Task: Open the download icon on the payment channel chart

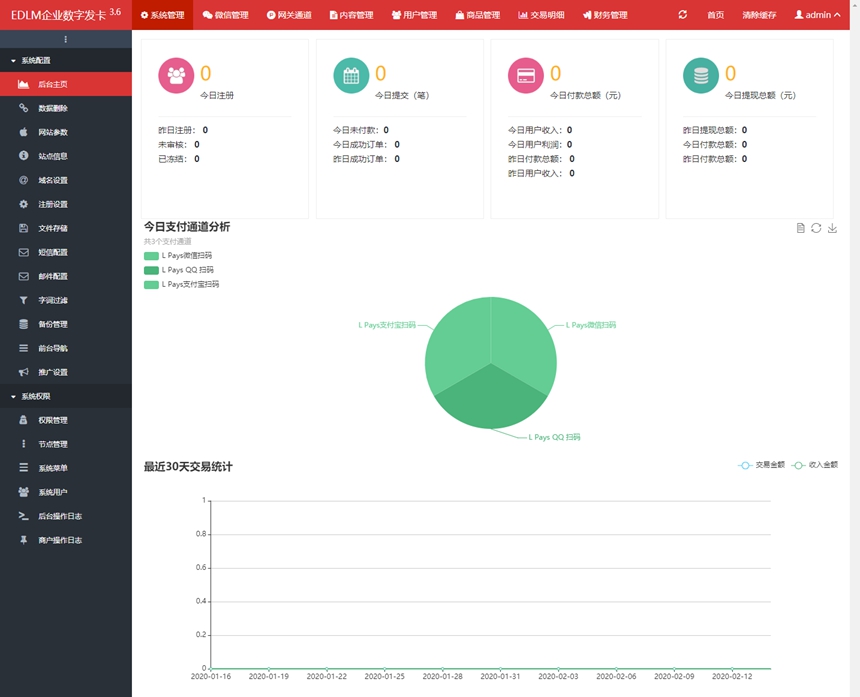Action: point(831,228)
